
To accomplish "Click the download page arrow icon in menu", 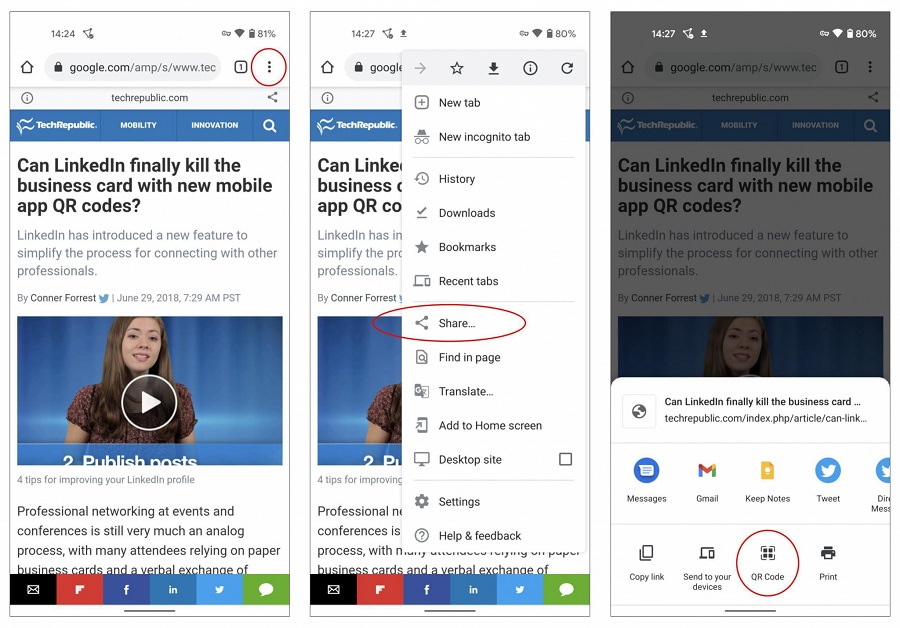I will coord(494,68).
